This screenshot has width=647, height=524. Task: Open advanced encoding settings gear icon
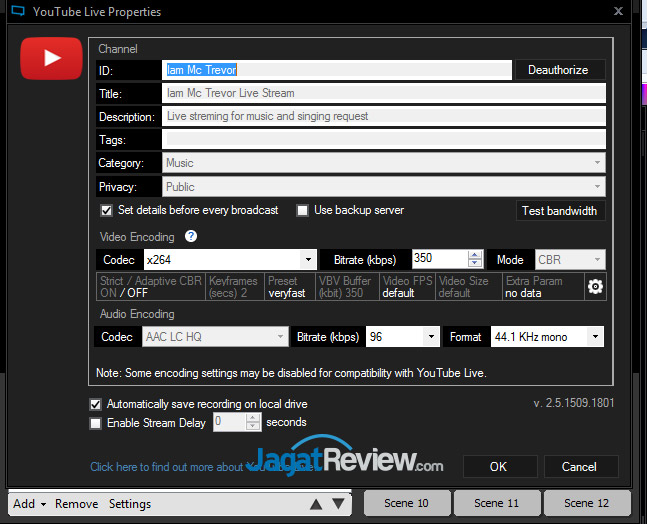[x=595, y=287]
